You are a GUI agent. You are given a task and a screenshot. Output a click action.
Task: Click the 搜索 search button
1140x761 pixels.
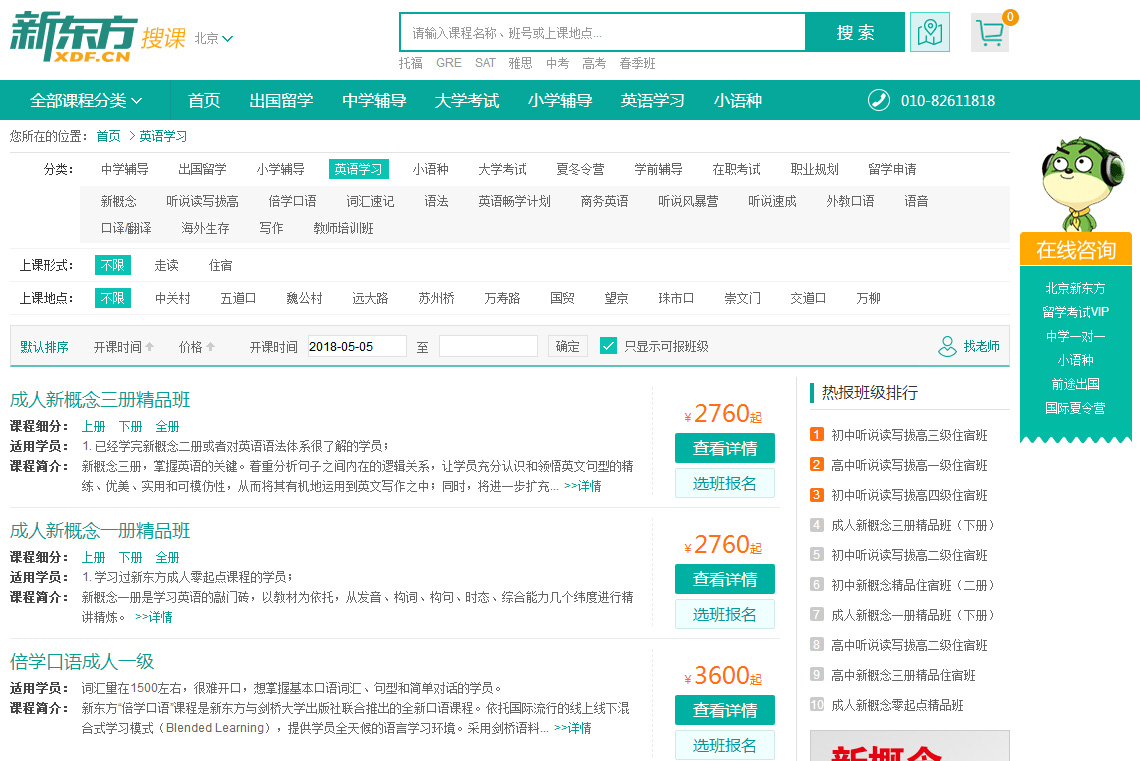coord(855,32)
